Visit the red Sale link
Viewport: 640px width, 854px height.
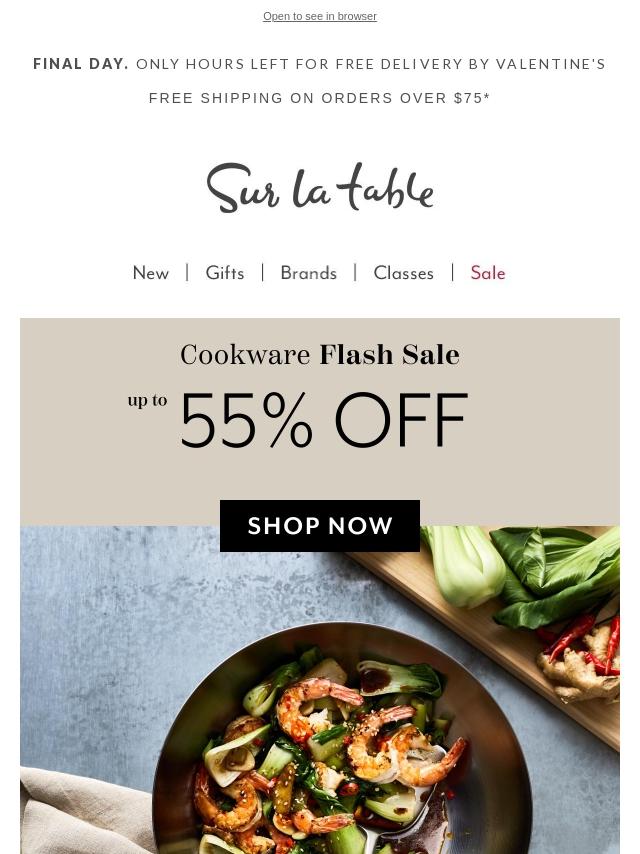[487, 273]
